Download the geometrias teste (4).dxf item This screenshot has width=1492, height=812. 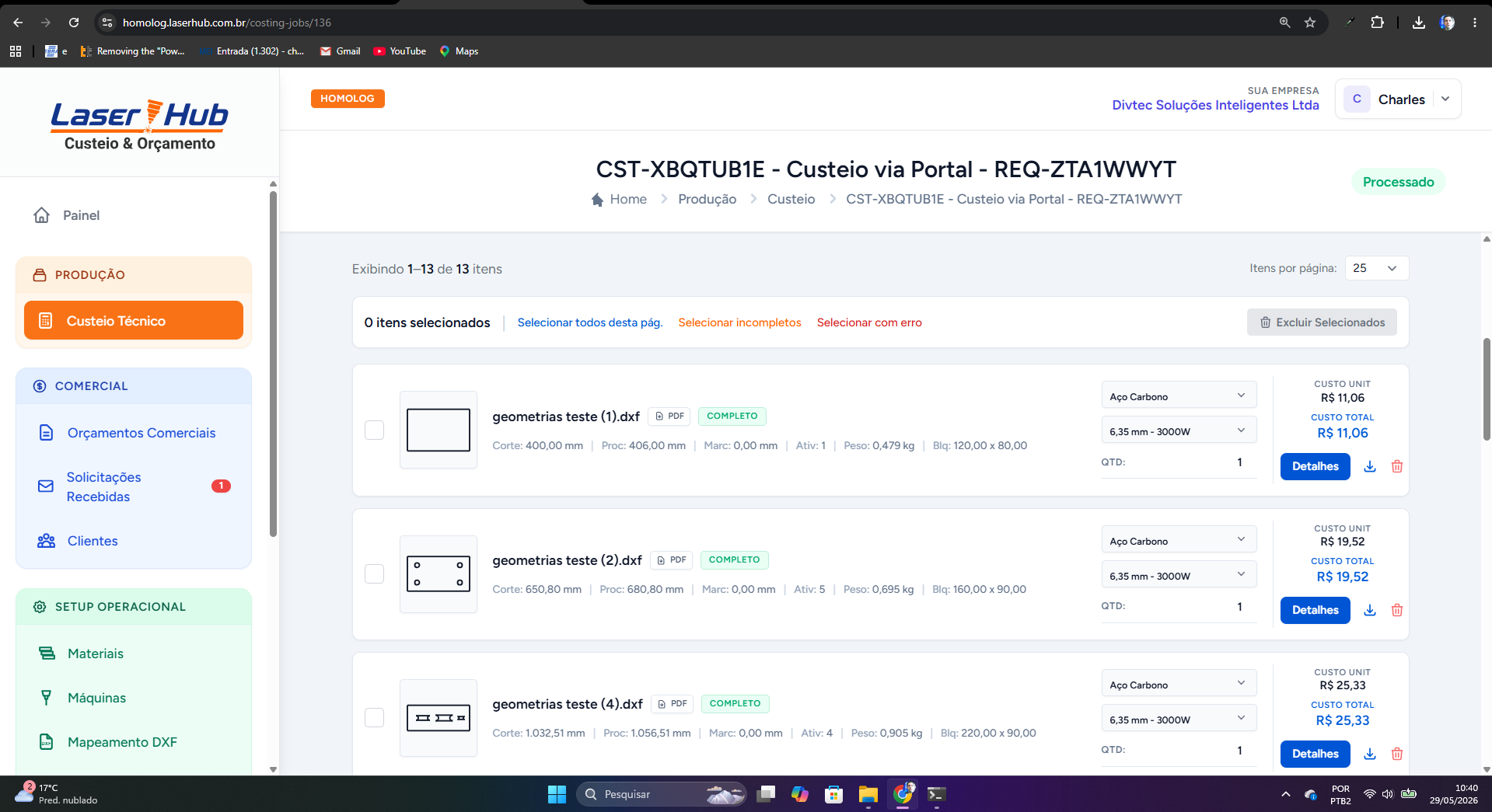coord(1370,754)
